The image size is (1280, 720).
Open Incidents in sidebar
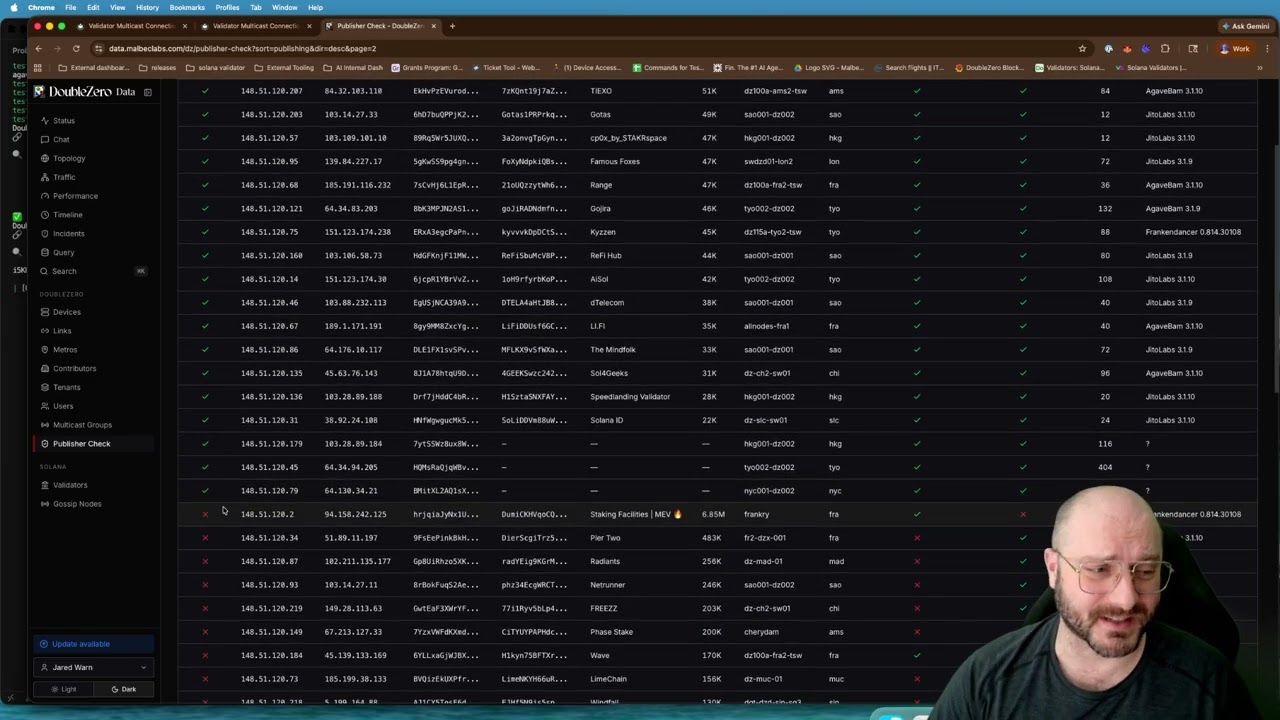click(69, 234)
